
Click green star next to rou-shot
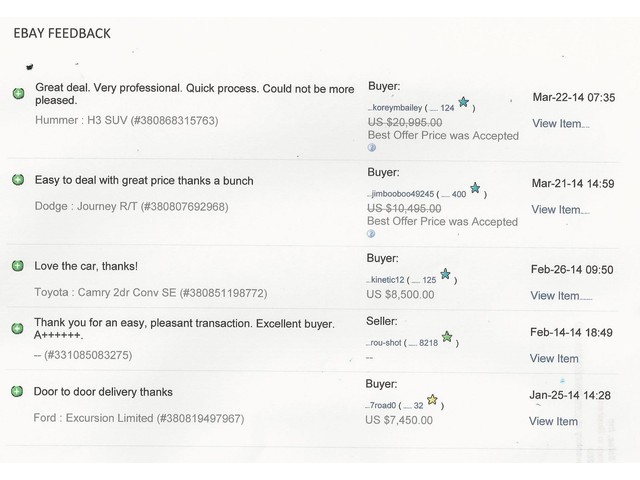click(x=447, y=337)
